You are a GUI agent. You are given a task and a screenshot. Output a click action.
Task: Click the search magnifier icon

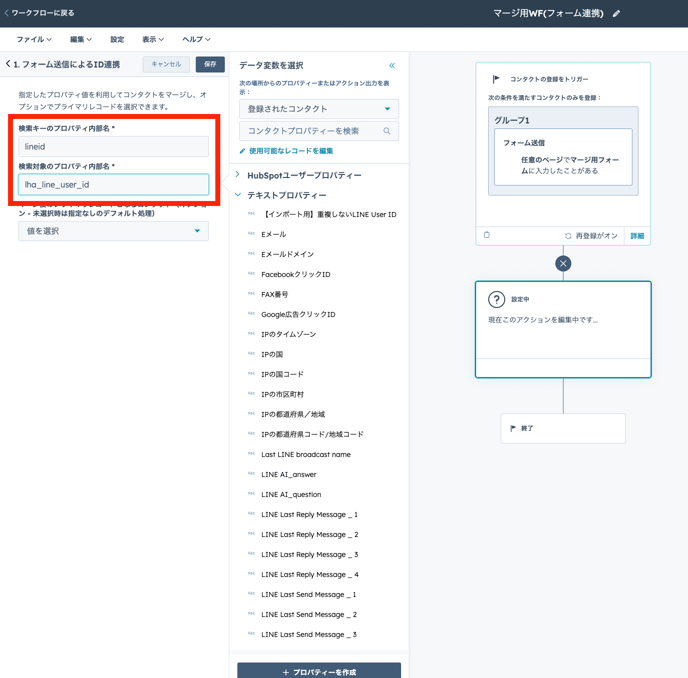(387, 131)
